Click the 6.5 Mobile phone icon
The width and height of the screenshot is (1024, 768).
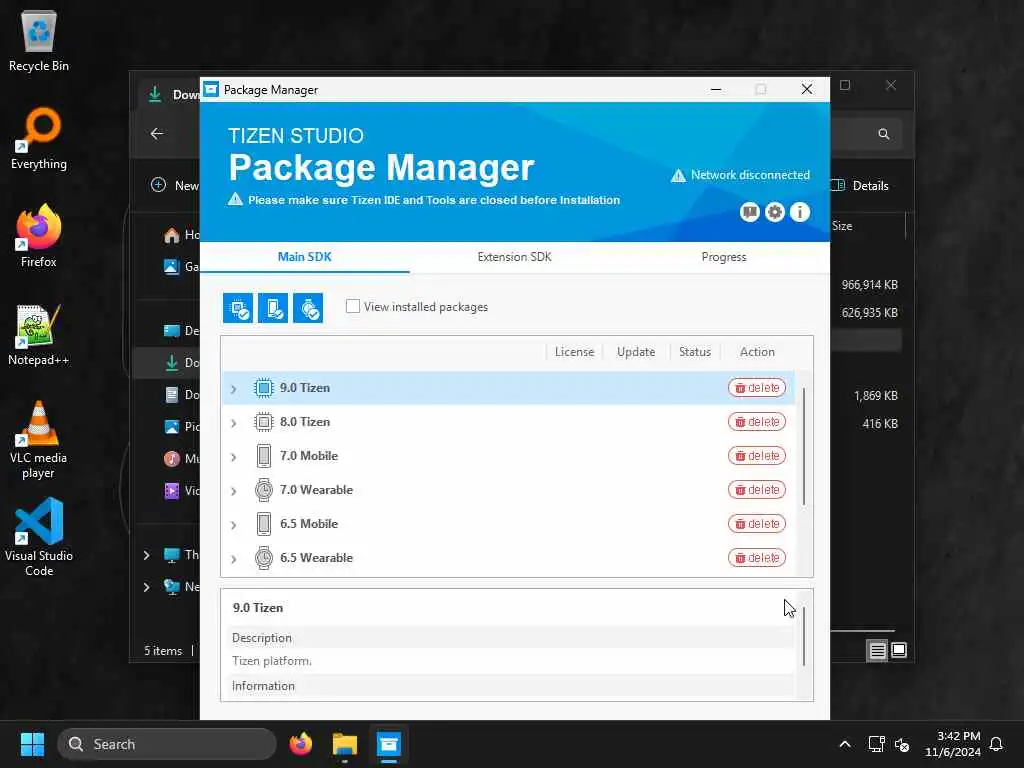(x=264, y=524)
